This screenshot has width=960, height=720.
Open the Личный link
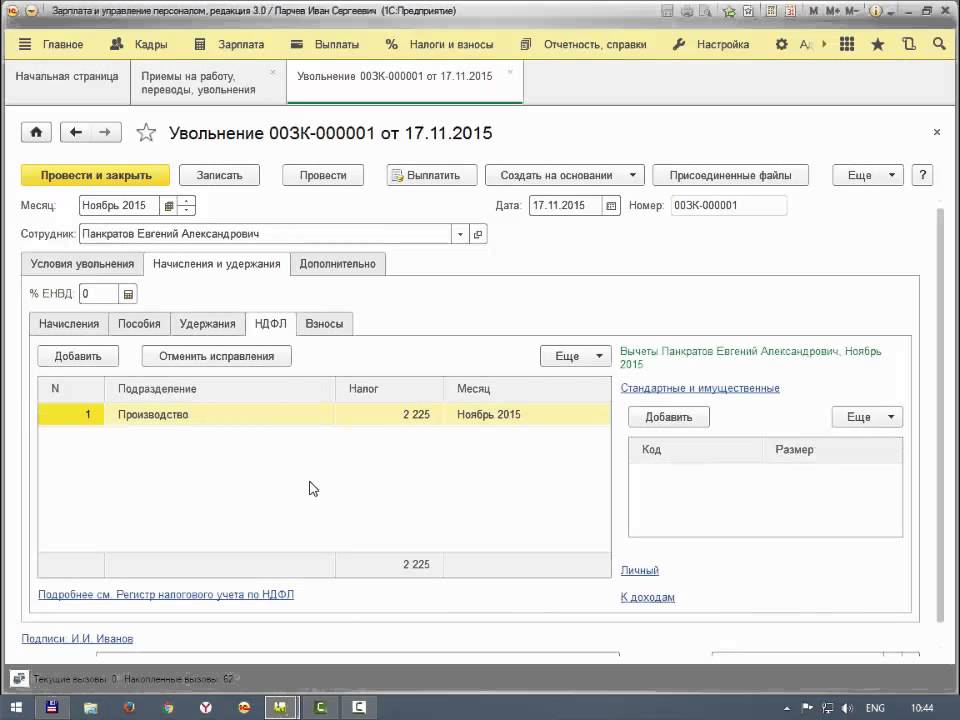(640, 571)
